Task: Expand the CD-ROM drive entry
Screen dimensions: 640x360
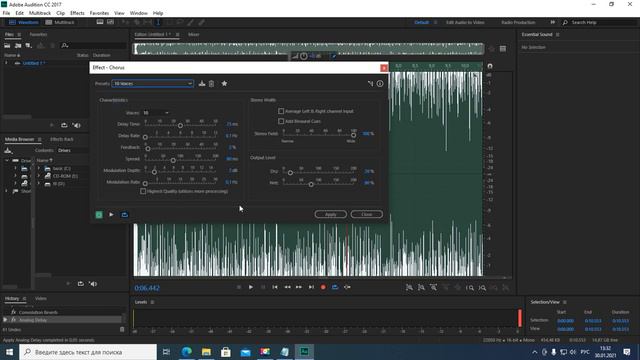Action: pos(39,176)
